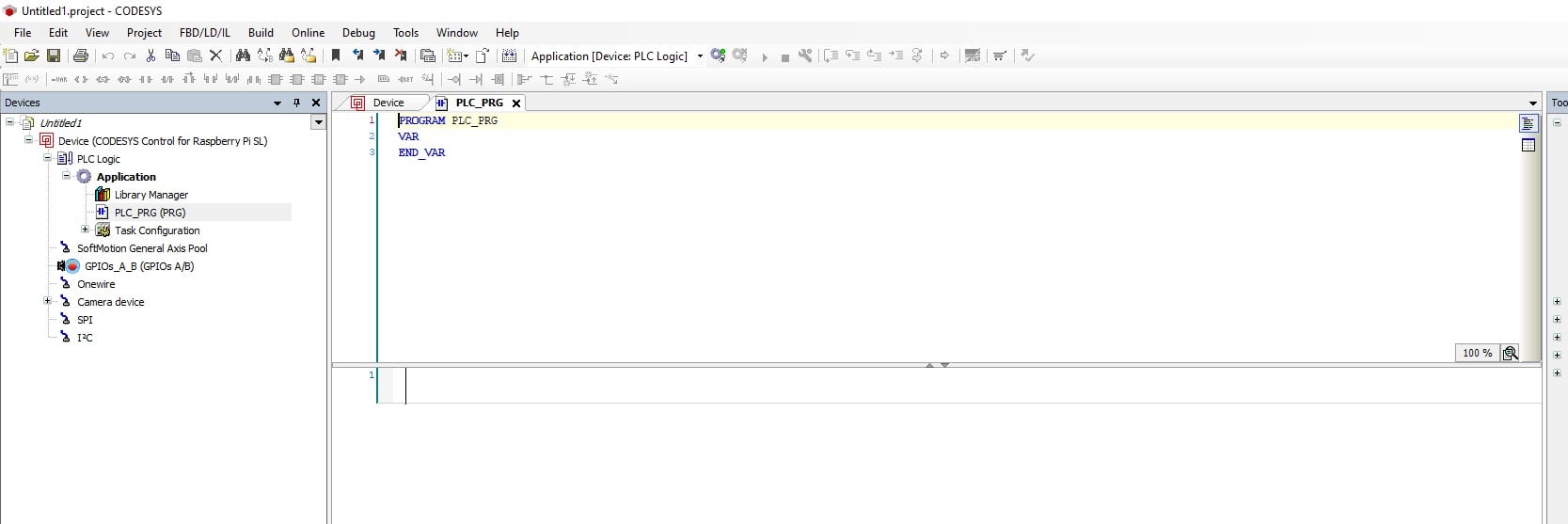
Task: Click the wrench build icon
Action: [805, 56]
